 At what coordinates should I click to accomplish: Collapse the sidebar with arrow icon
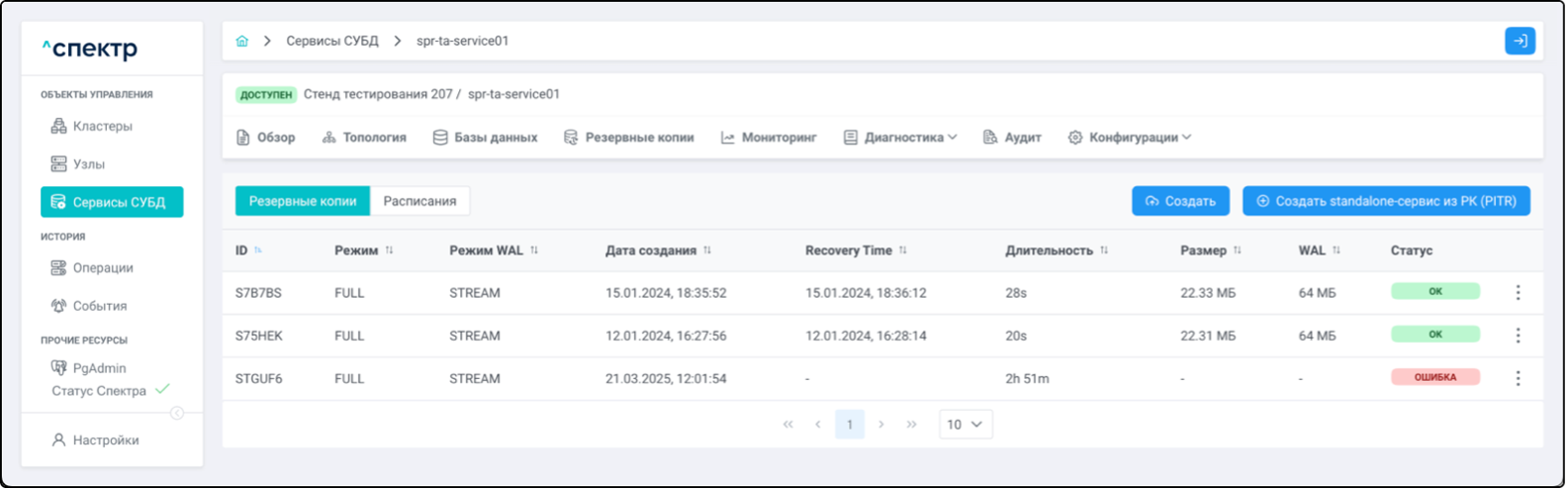(177, 413)
